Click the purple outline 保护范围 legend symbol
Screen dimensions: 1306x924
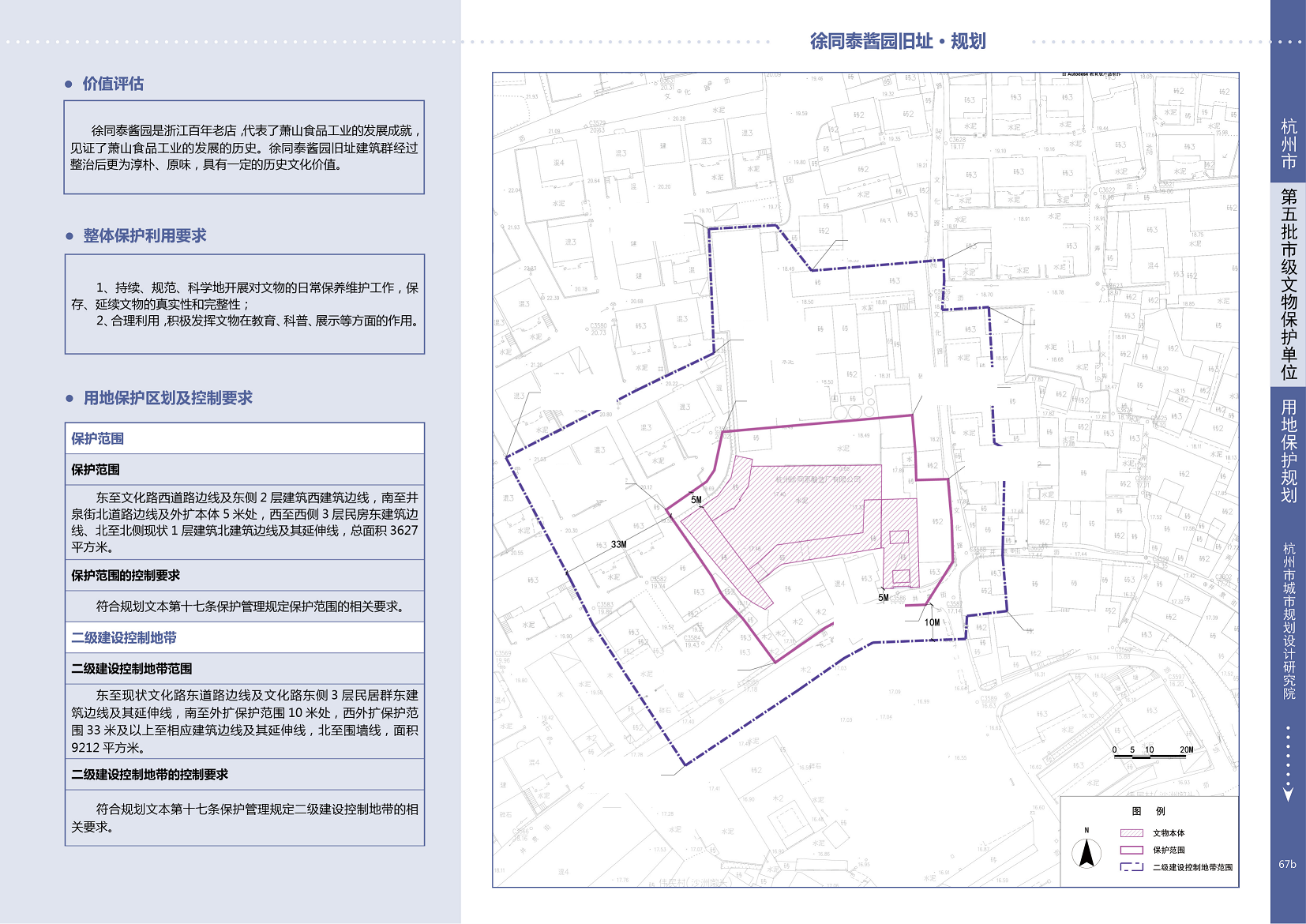1131,850
